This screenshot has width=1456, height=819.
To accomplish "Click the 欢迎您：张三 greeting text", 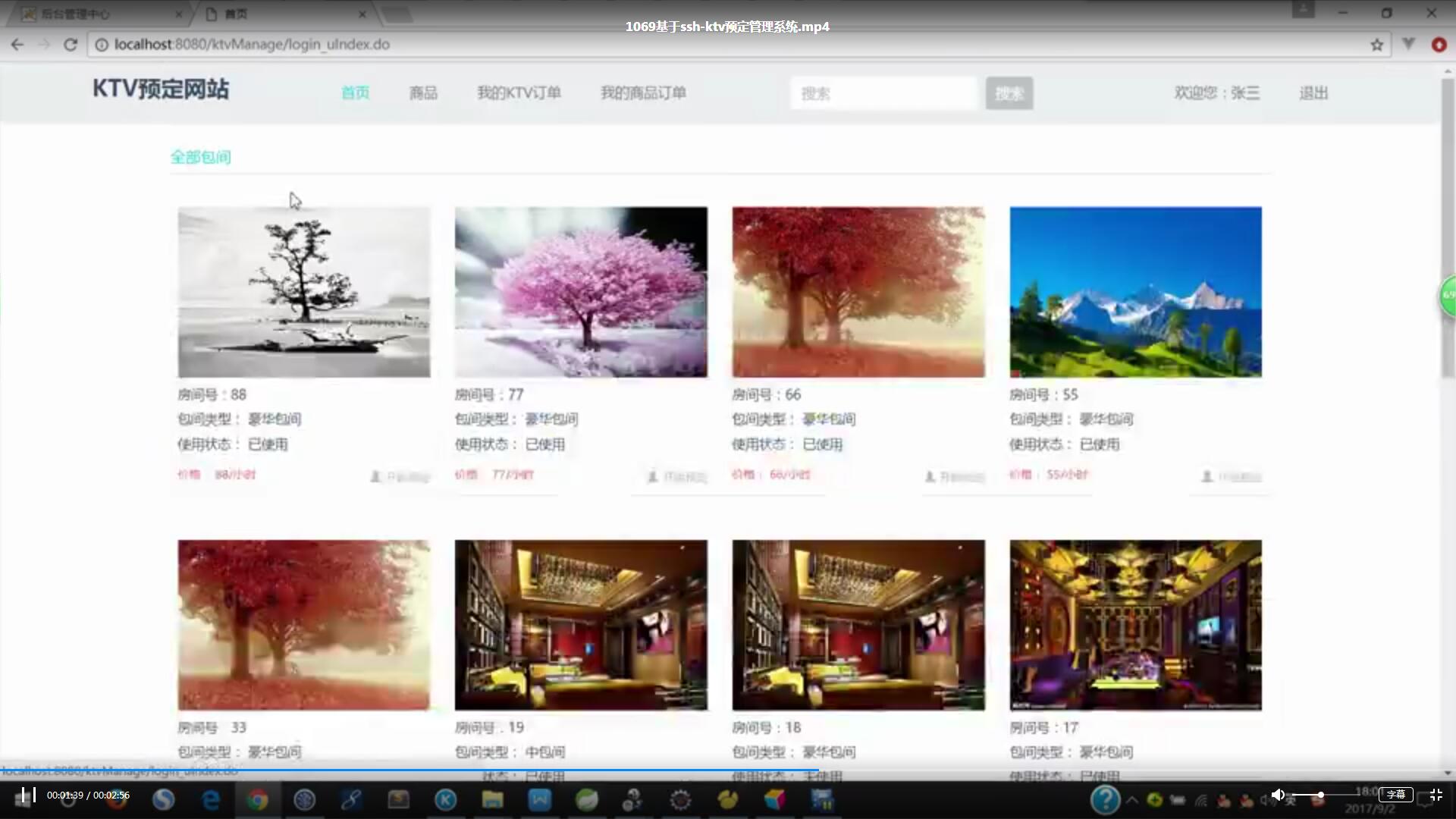I will (1217, 93).
